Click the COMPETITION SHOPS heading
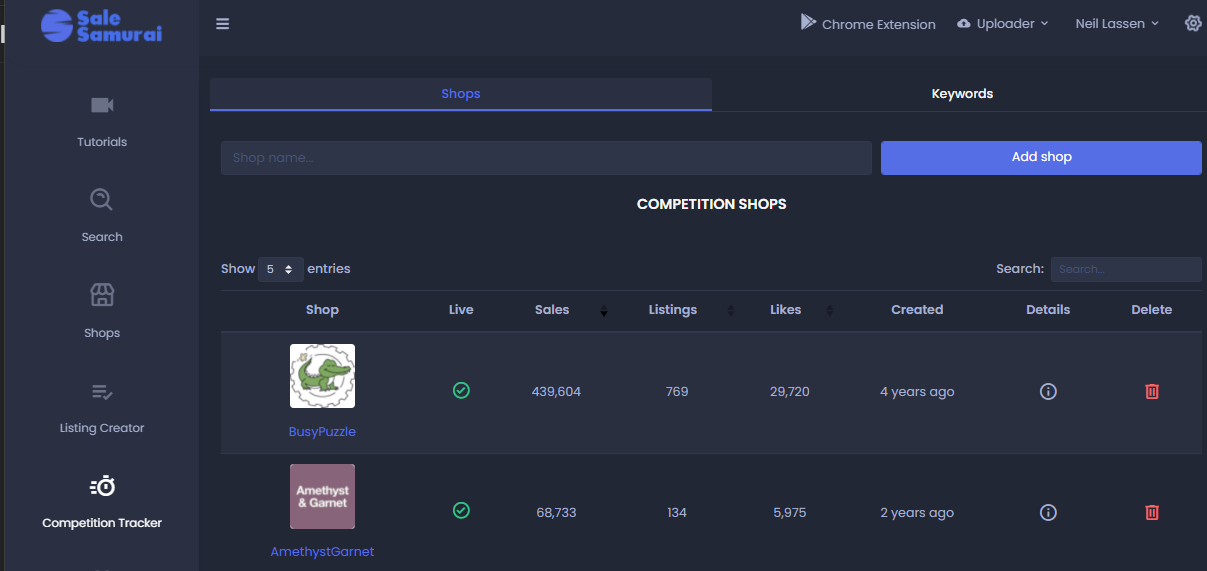This screenshot has height=571, width=1207. tap(712, 204)
